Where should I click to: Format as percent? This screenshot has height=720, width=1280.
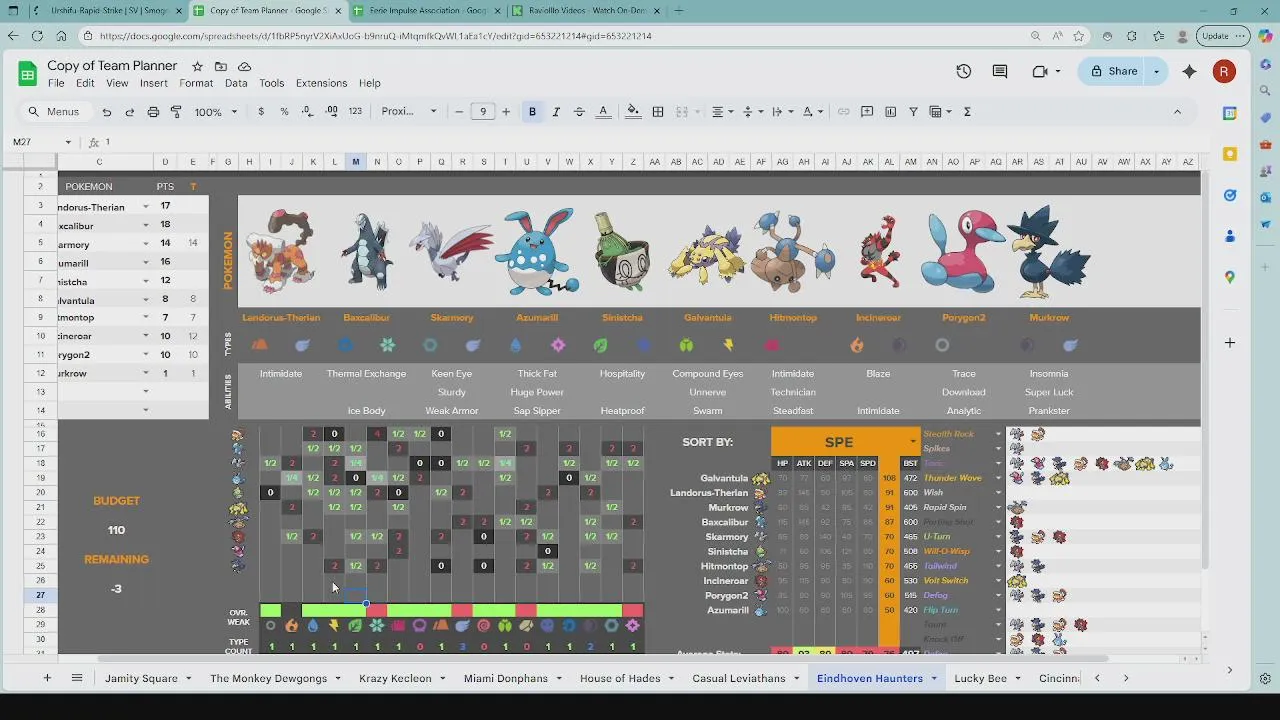(284, 112)
